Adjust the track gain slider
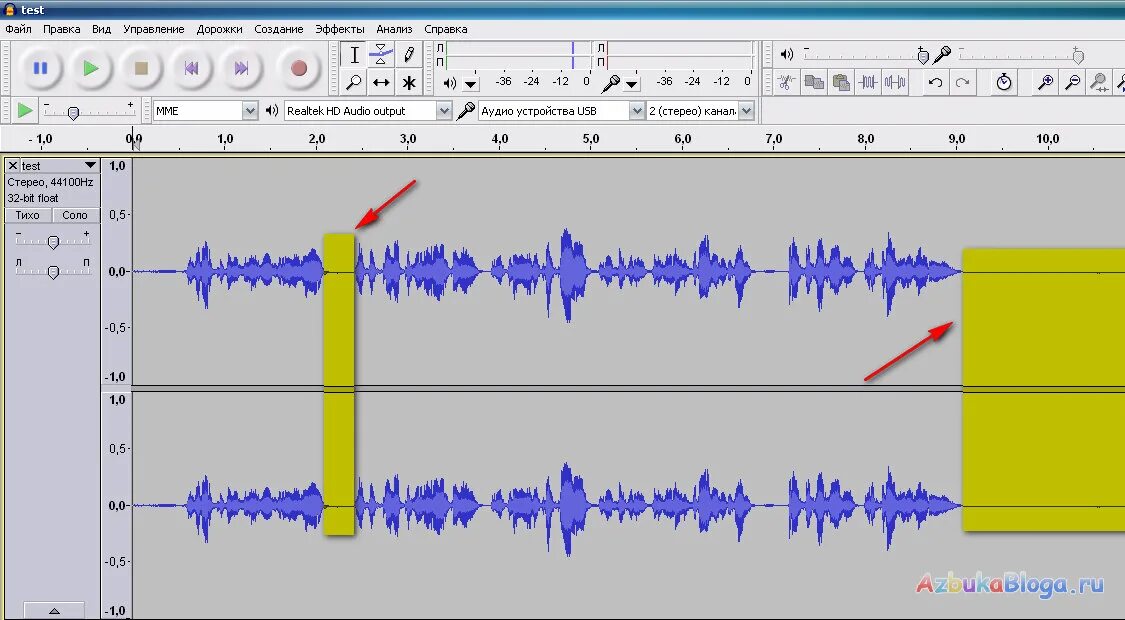The image size is (1125, 620). pos(53,243)
